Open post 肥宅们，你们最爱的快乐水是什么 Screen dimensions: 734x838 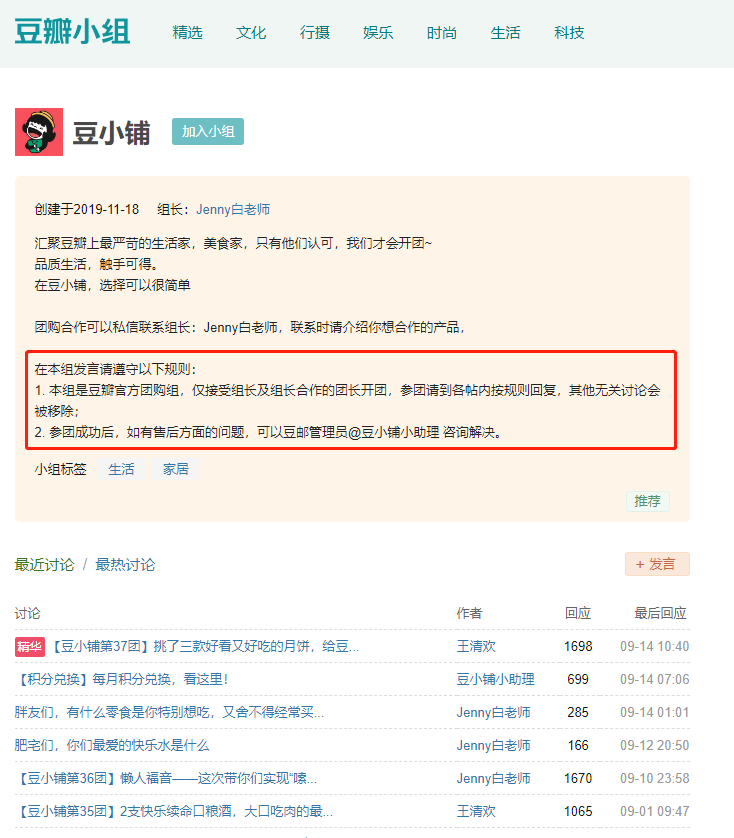click(x=112, y=746)
